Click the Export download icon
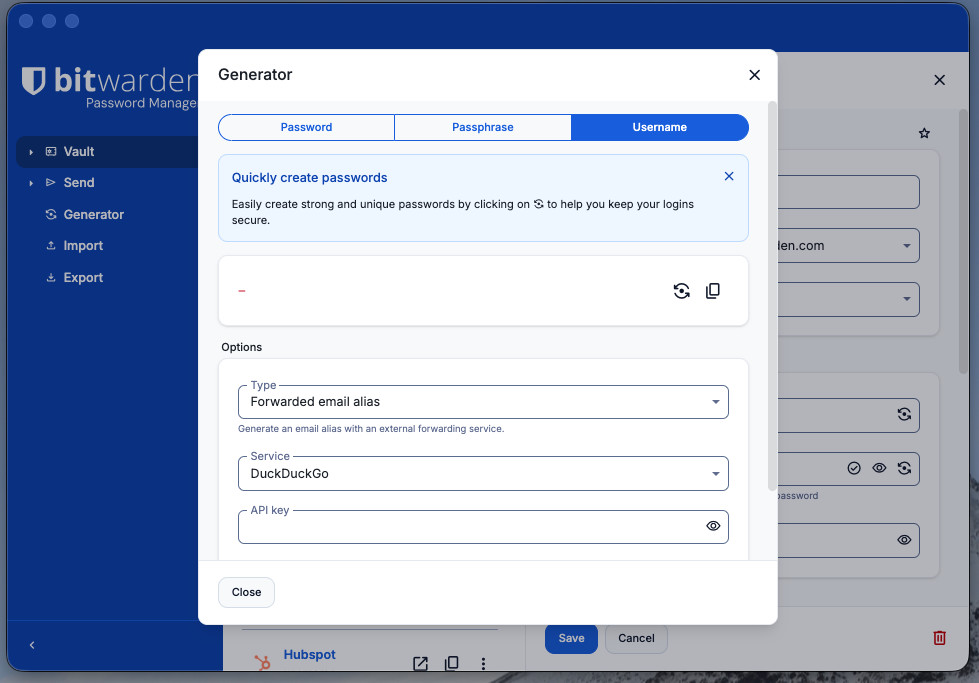Screen dimensions: 979x683 [x=51, y=278]
